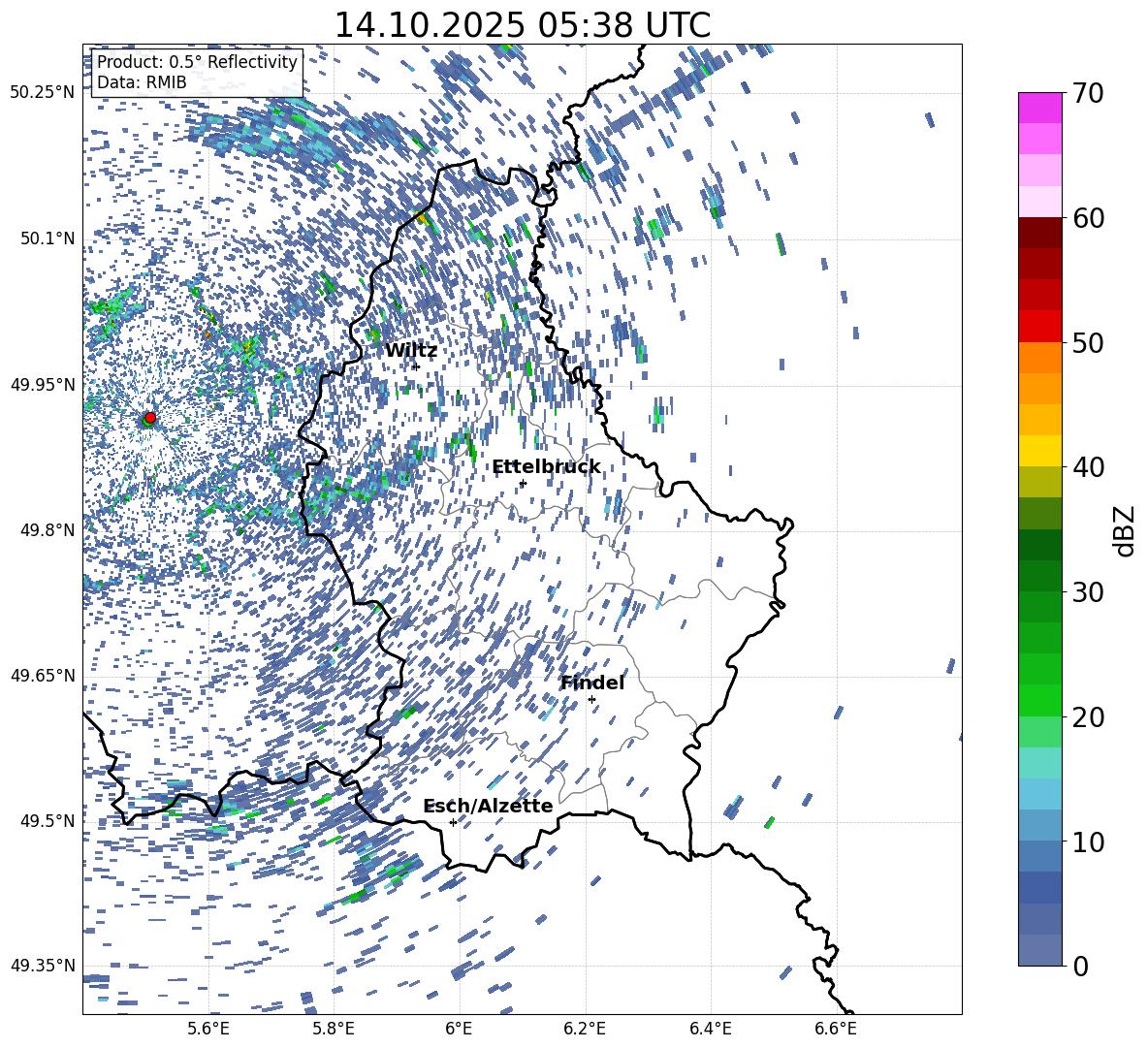The image size is (1148, 1048).
Task: Click the 10 dBZ colorbar label
Action: pyautogui.click(x=1088, y=842)
